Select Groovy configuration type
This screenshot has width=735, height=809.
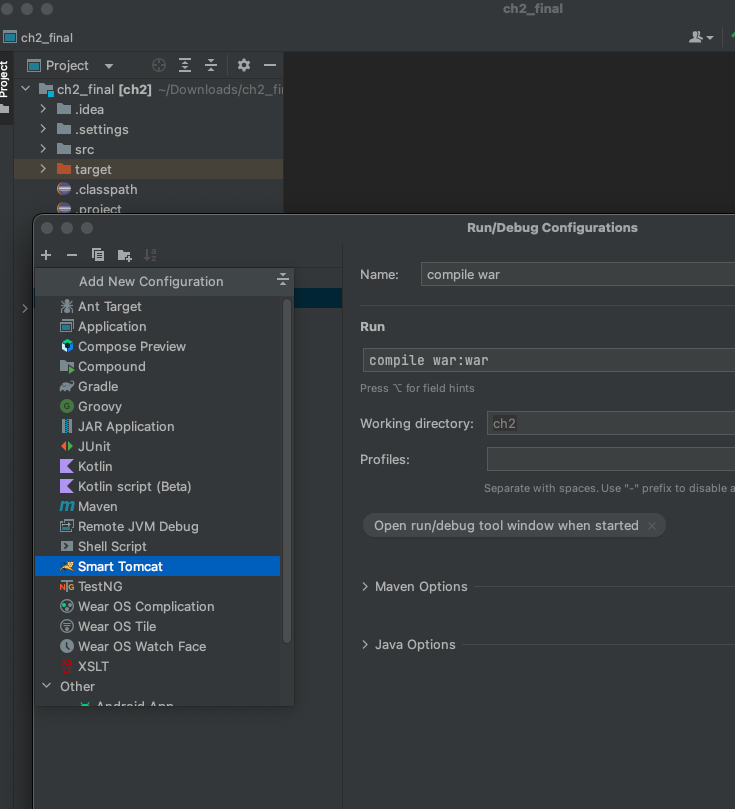point(157,407)
